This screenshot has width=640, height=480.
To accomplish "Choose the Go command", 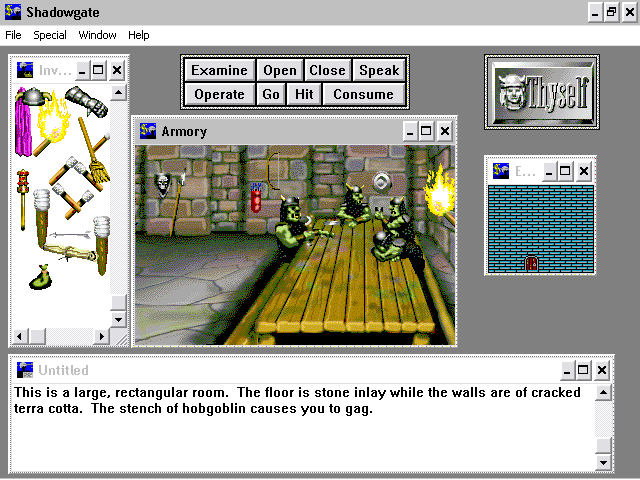I will [271, 94].
